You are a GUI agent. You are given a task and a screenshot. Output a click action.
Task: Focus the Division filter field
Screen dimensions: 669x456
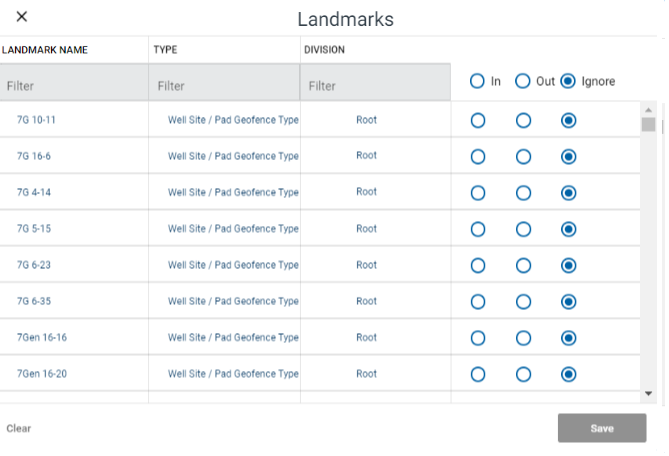click(x=375, y=82)
